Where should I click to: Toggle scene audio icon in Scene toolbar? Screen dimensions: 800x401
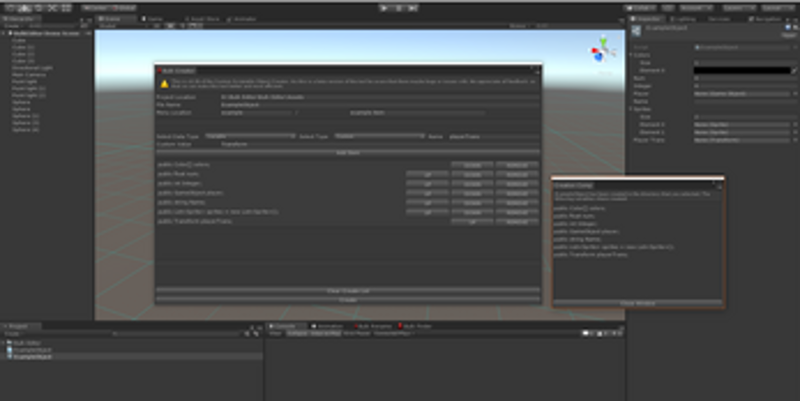click(182, 26)
